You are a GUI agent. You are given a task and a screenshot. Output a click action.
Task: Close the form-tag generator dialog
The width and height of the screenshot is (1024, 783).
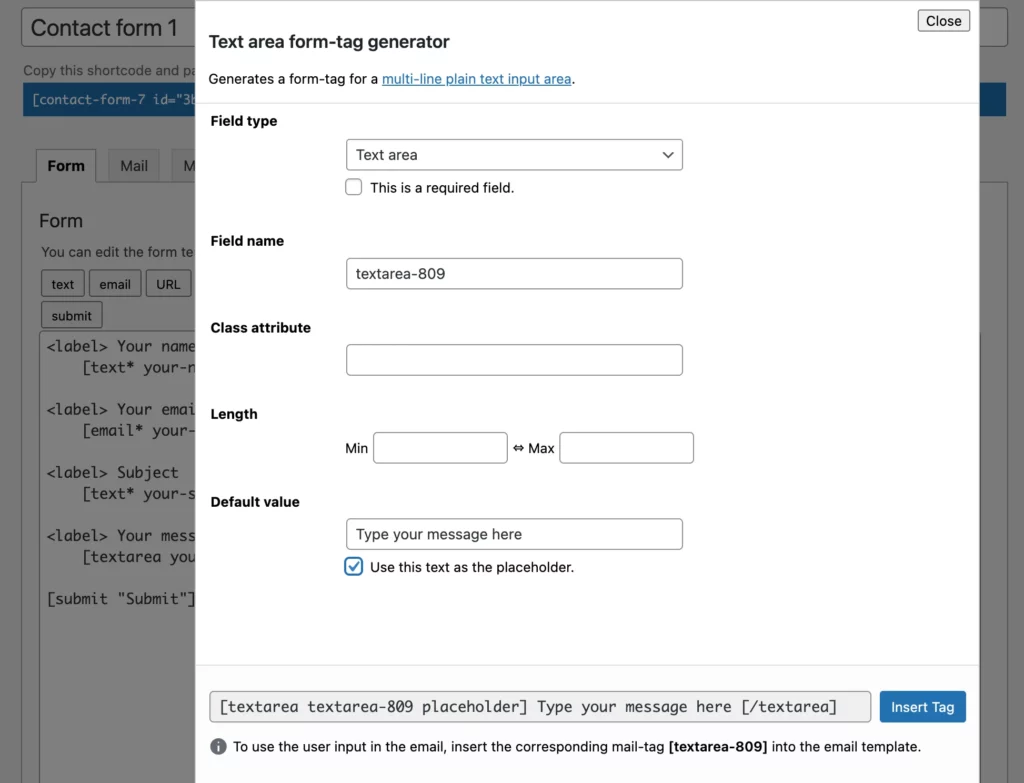[943, 21]
